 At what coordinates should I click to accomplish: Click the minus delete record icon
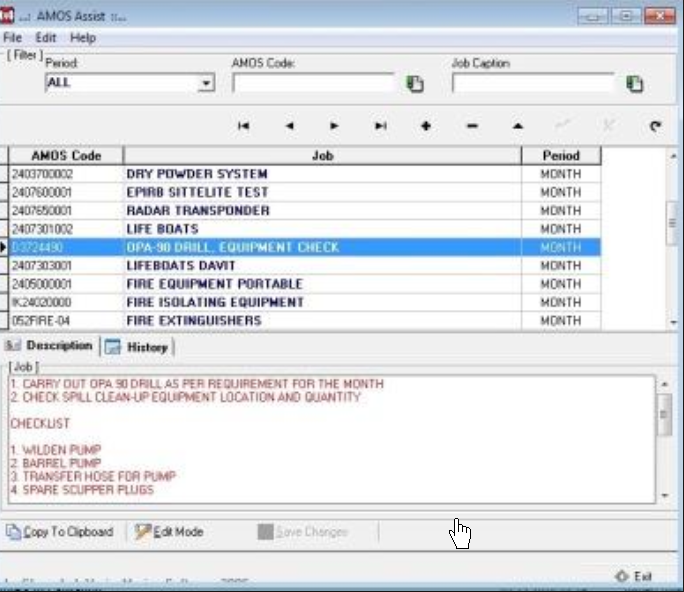472,126
